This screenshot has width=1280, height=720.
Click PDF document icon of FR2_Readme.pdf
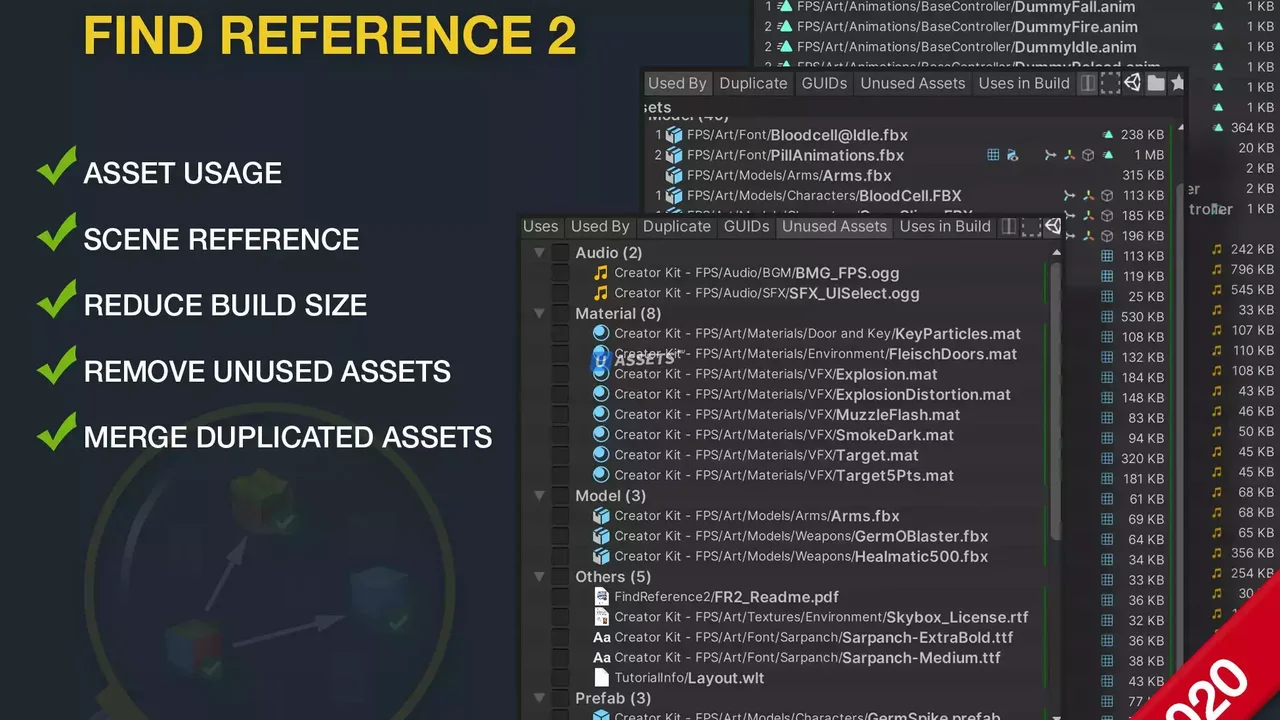(601, 597)
